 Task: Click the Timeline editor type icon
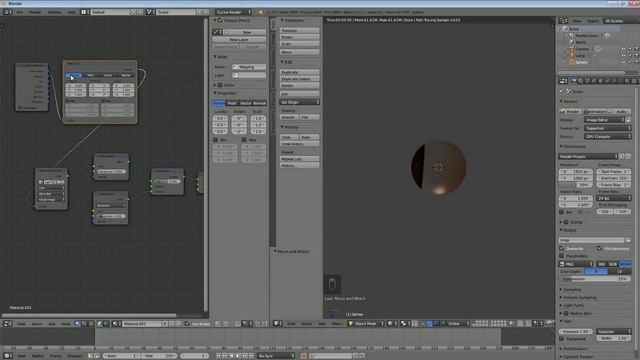[x=7, y=356]
